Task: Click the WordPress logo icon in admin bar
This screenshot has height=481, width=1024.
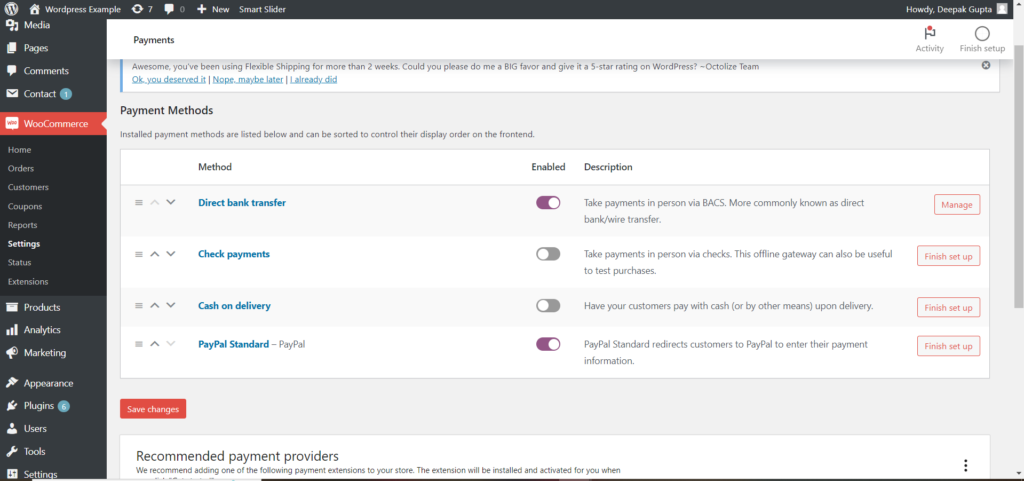Action: 11,9
